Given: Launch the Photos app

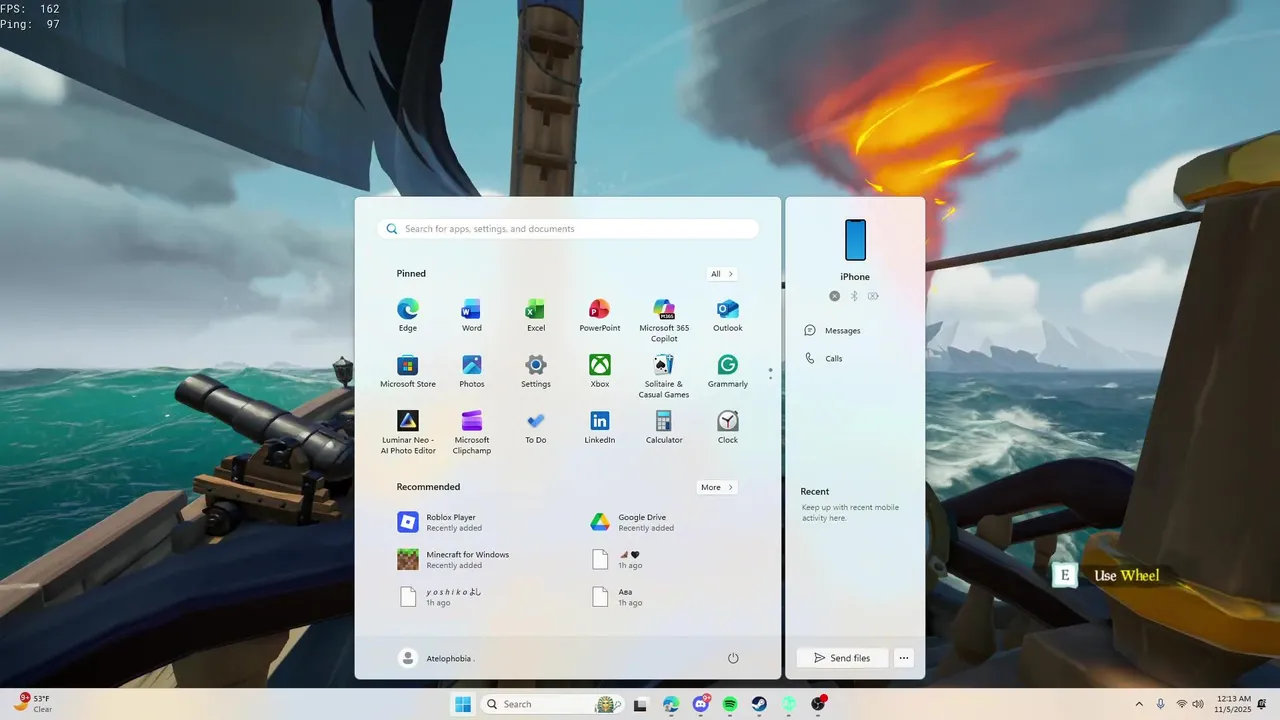Looking at the screenshot, I should click(472, 371).
